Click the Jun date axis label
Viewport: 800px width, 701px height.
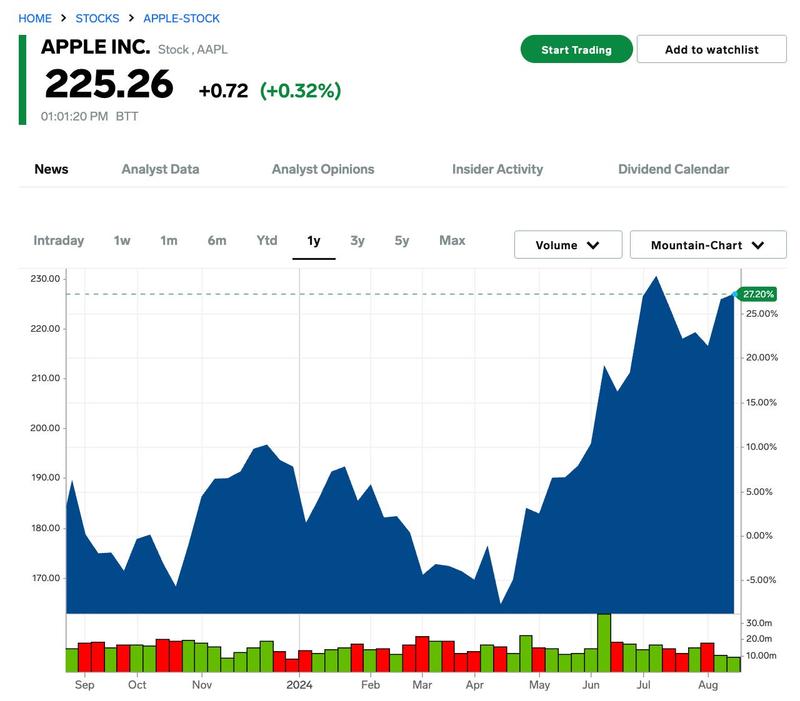(591, 685)
